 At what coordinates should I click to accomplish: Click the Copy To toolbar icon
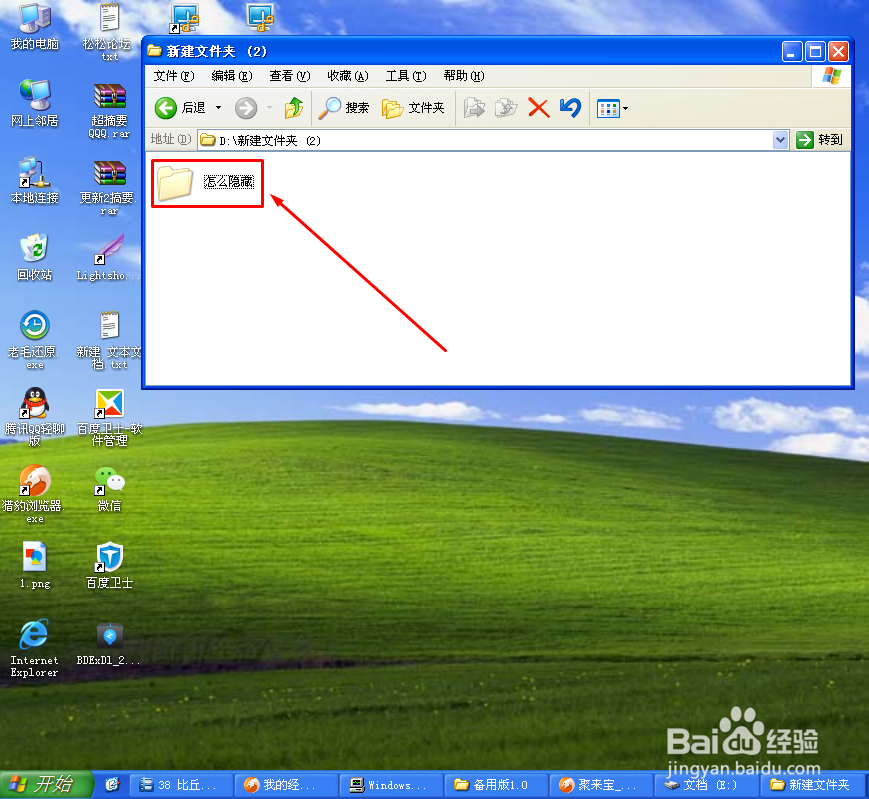(506, 108)
